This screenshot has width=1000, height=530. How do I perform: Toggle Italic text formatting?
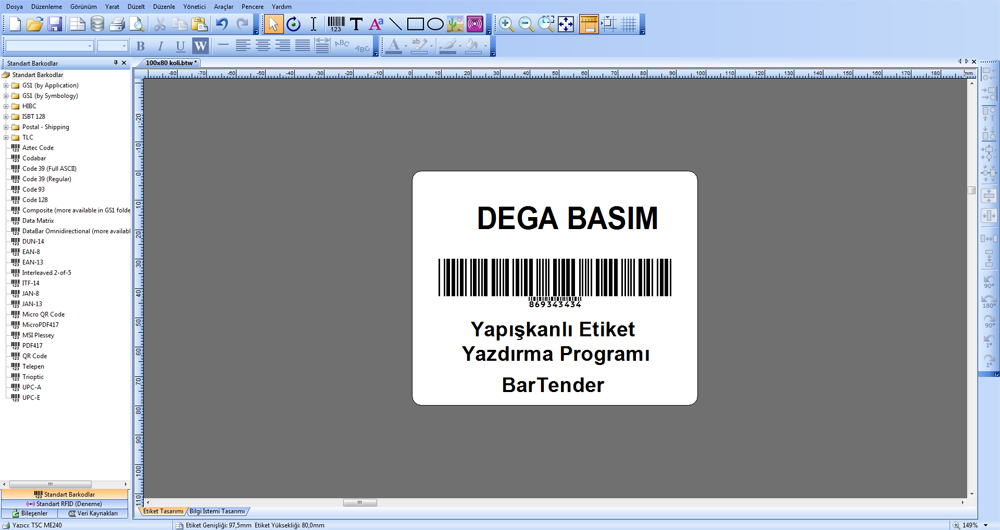pyautogui.click(x=161, y=46)
